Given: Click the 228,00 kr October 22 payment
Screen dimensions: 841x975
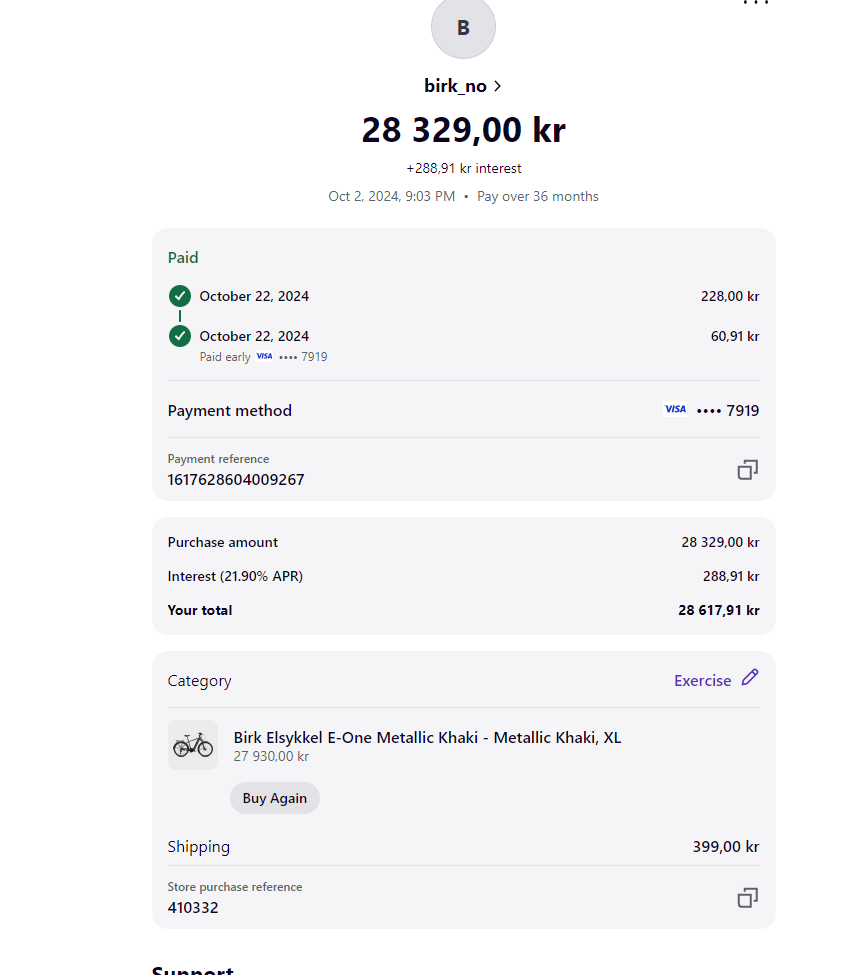Looking at the screenshot, I should (463, 296).
